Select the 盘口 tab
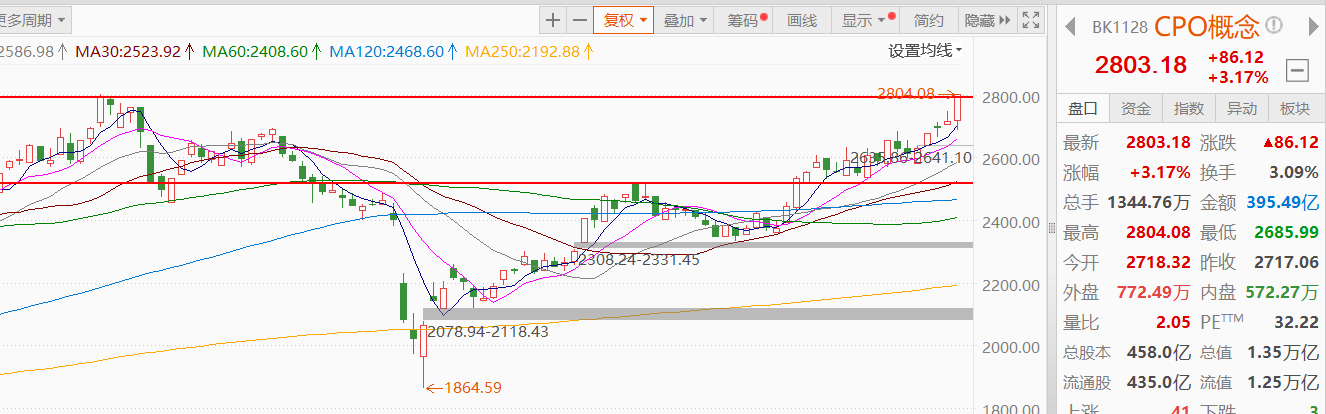 [1082, 108]
